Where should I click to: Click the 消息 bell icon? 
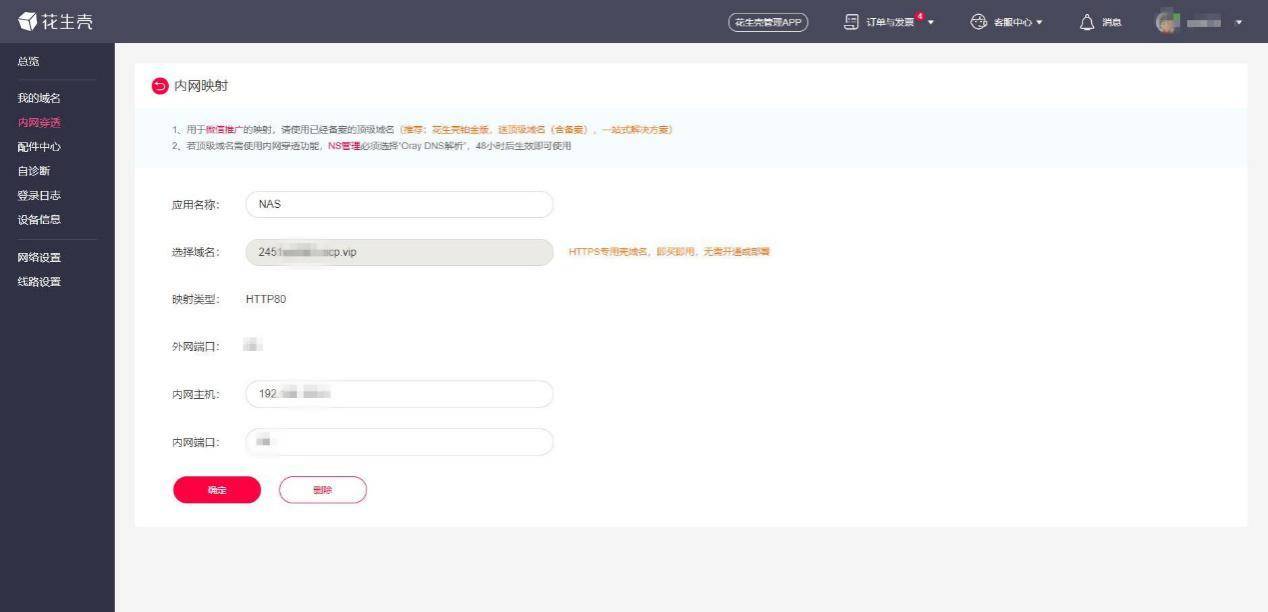[1088, 22]
